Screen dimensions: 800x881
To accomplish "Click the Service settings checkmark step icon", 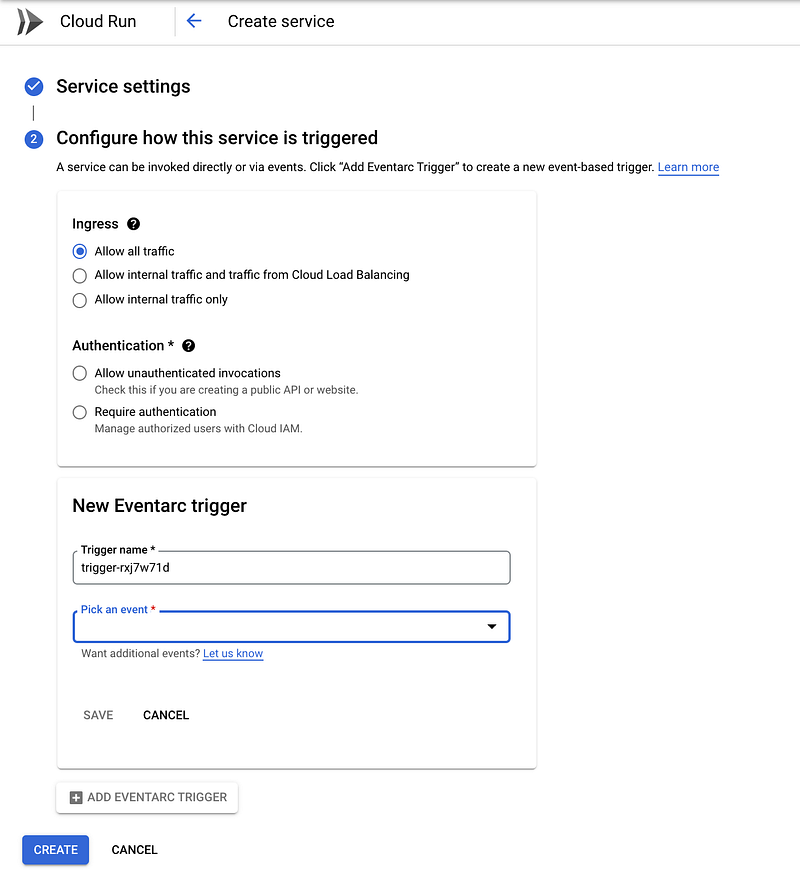I will pyautogui.click(x=34, y=87).
